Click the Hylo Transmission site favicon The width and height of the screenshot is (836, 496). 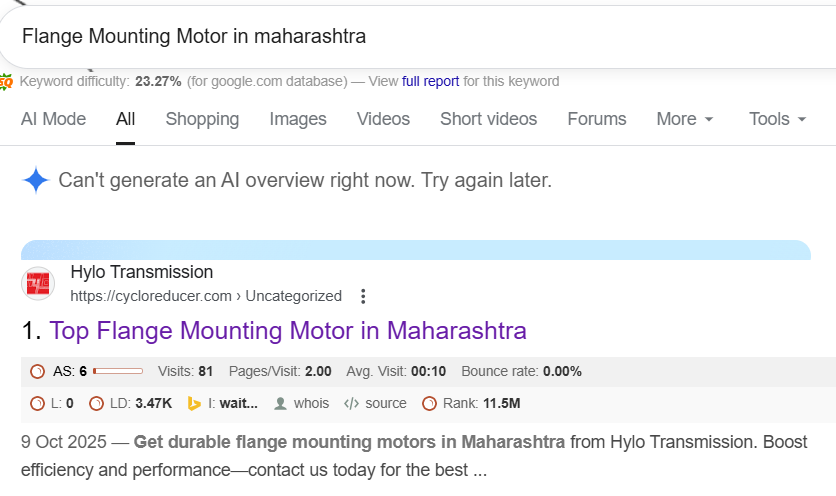[38, 284]
